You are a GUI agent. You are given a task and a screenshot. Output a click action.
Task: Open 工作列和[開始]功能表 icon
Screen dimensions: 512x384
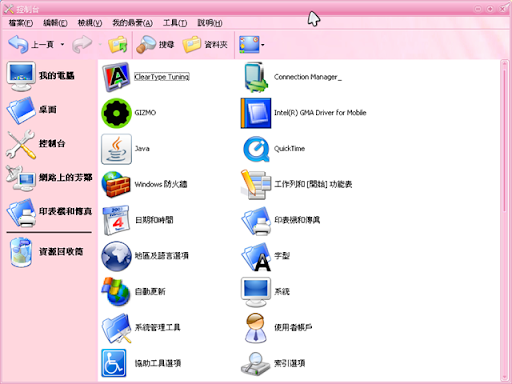click(256, 184)
